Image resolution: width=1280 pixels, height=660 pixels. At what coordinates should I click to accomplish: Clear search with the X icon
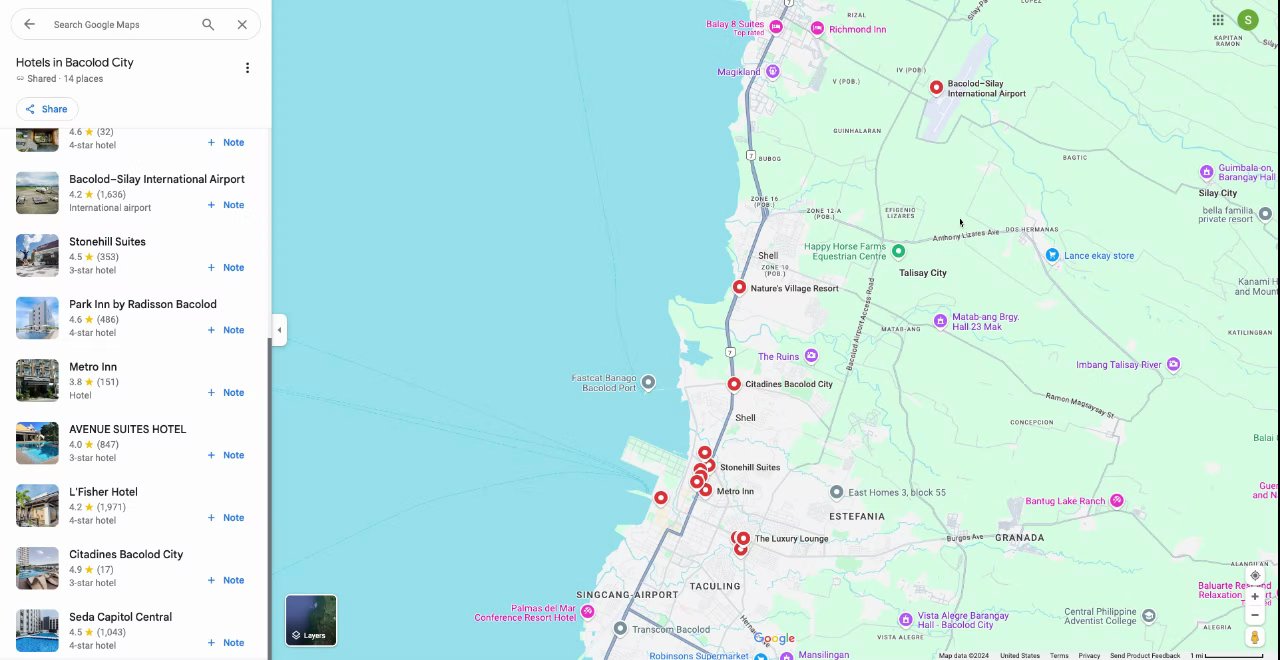(242, 24)
